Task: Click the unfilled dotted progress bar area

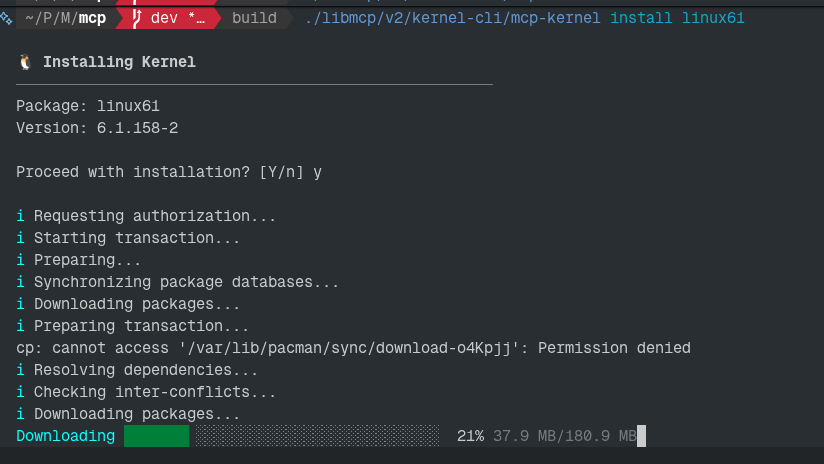Action: point(315,436)
